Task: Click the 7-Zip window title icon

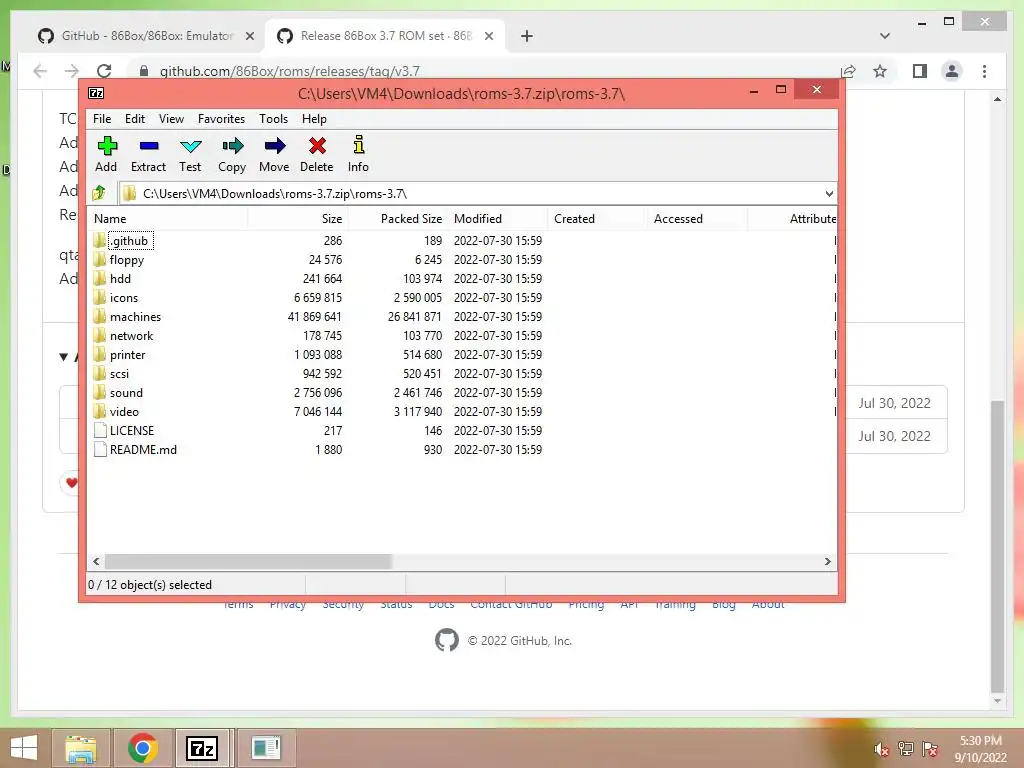Action: pos(96,93)
